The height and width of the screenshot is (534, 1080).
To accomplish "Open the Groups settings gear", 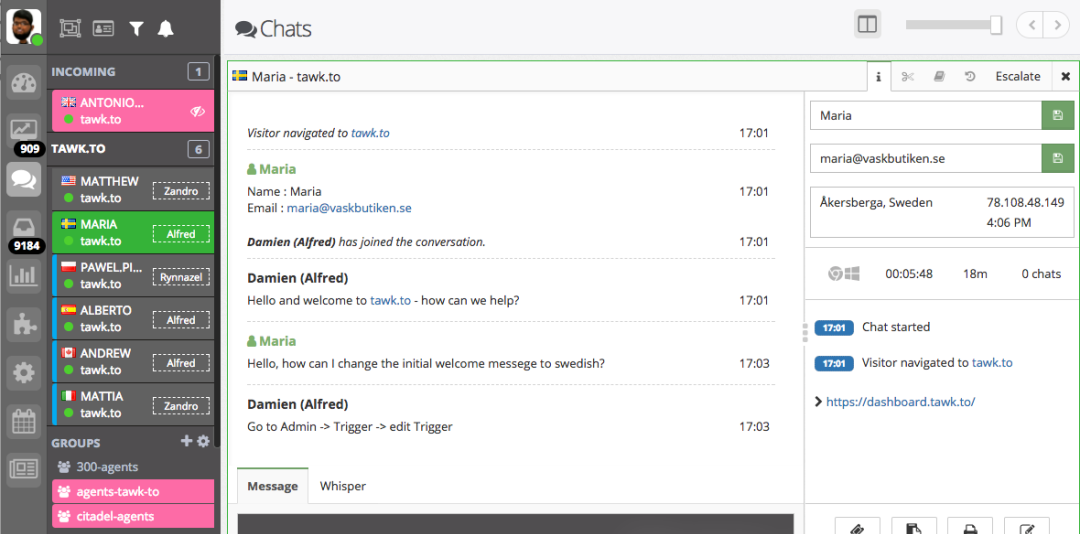I will tap(203, 441).
